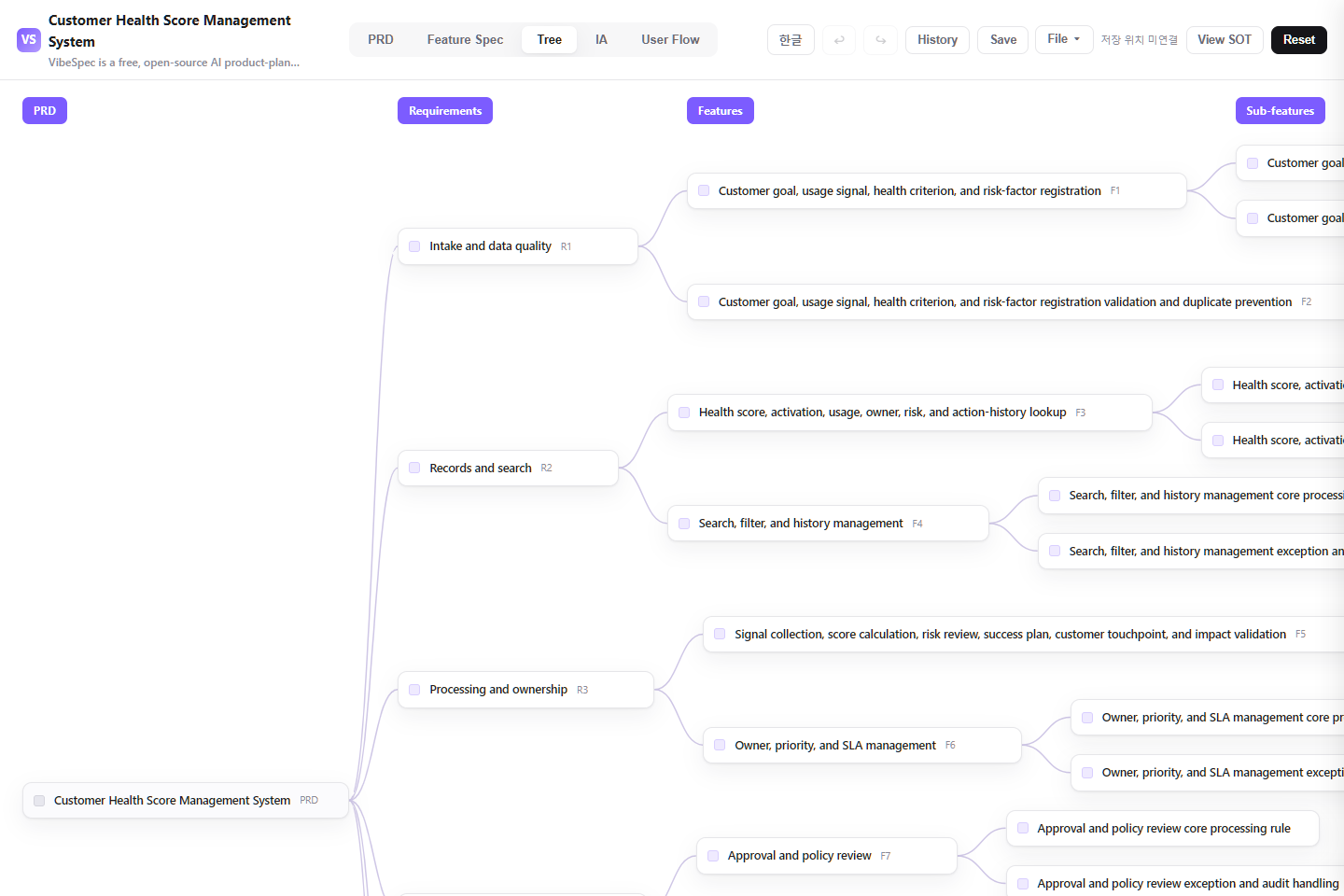
Task: Tick the F7 Approval and policy review checkbox
Action: (713, 856)
